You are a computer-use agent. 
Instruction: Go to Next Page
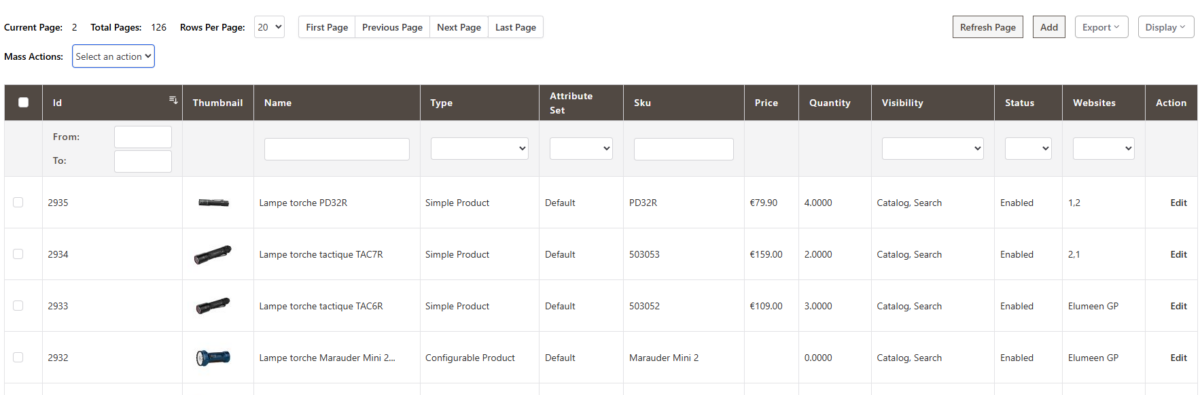pyautogui.click(x=460, y=27)
